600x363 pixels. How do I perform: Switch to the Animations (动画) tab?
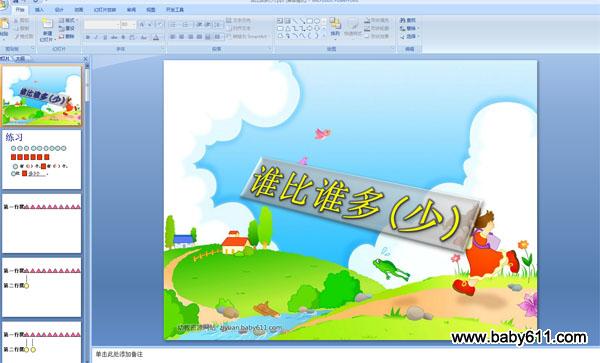click(79, 10)
